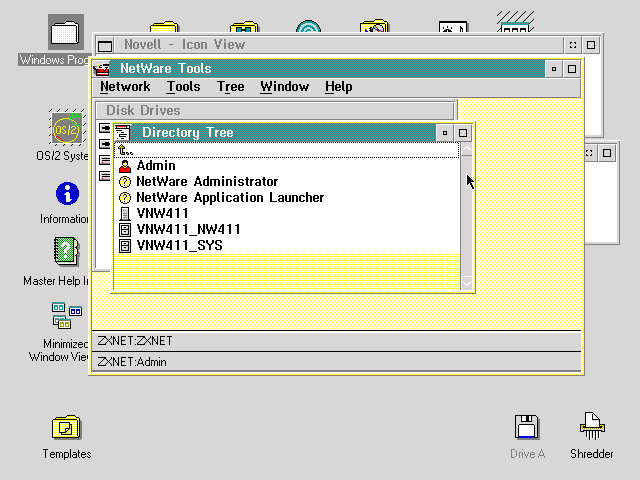
Task: Minimize the Directory Tree window
Action: pos(445,133)
